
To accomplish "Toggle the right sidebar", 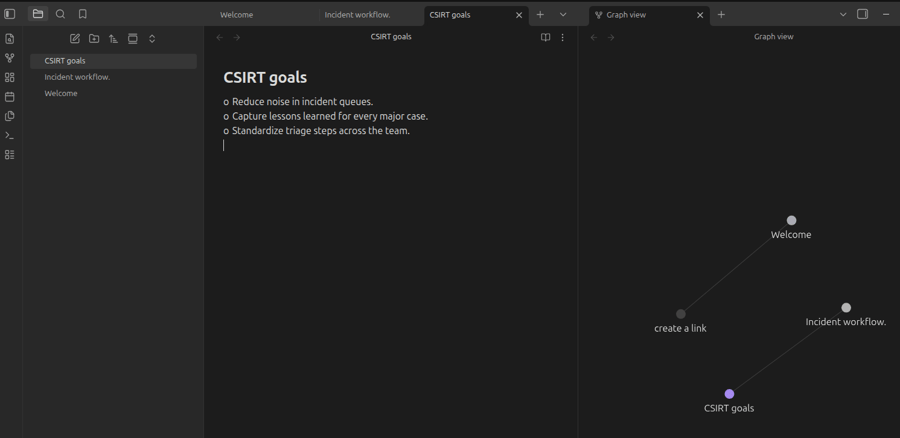I will tap(862, 14).
